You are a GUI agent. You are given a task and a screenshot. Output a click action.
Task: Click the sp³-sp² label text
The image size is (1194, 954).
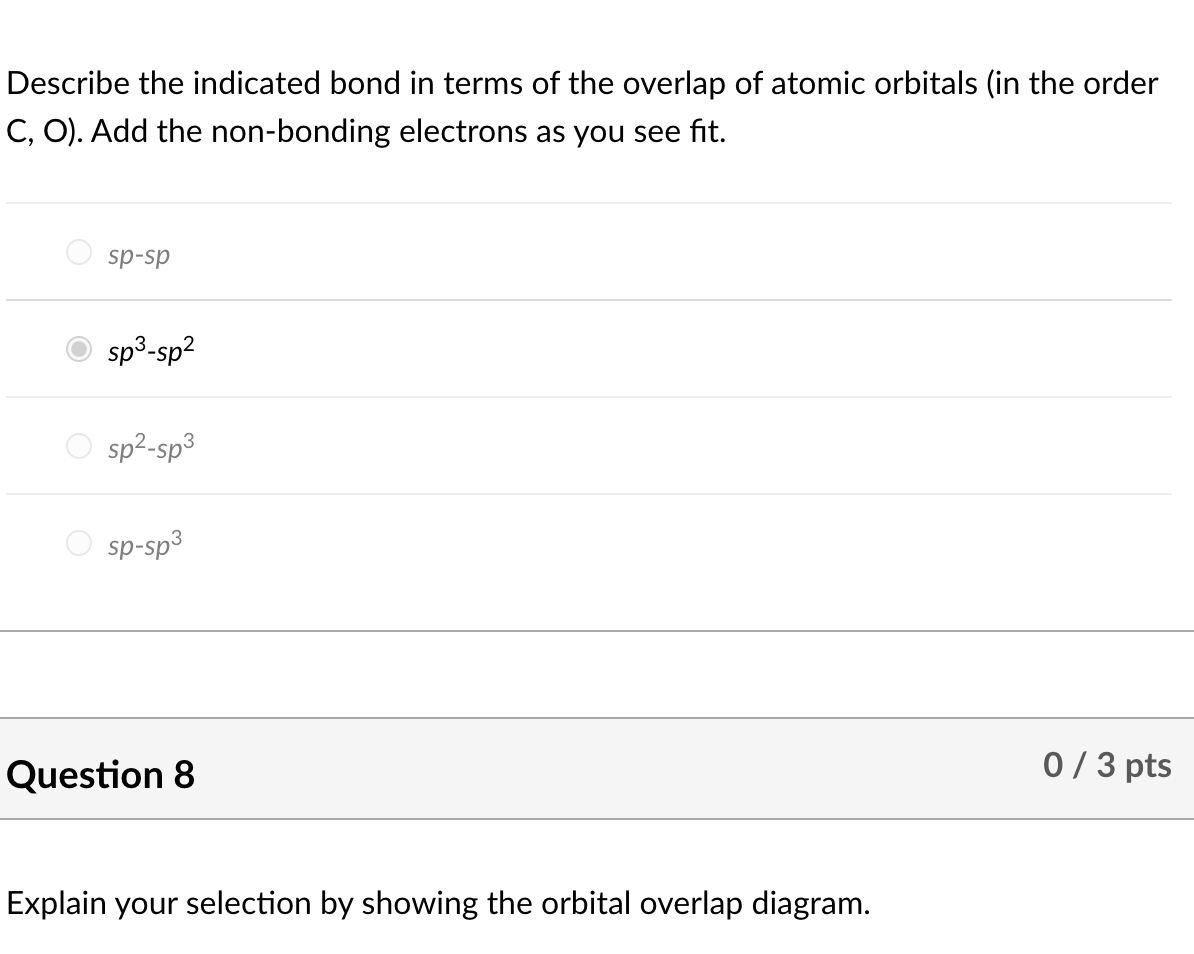point(148,351)
